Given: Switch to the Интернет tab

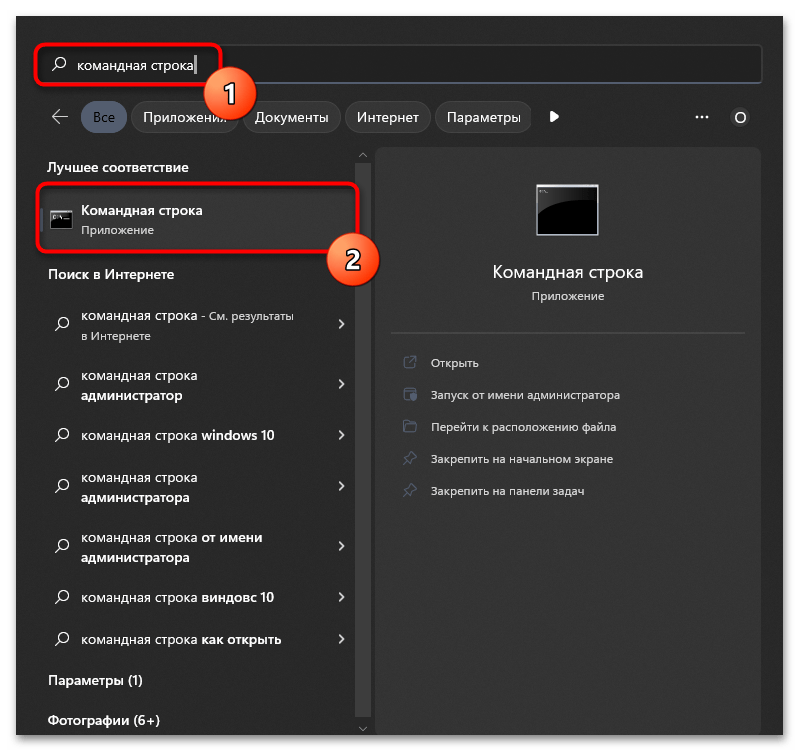Looking at the screenshot, I should coord(388,117).
